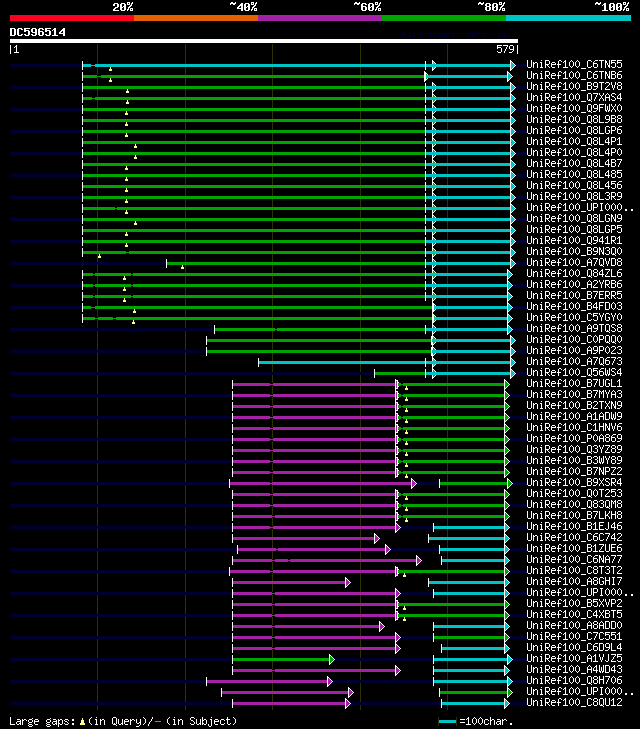
Task: Select the UniRef100_Q8LGN9 label
Action: 574,219
